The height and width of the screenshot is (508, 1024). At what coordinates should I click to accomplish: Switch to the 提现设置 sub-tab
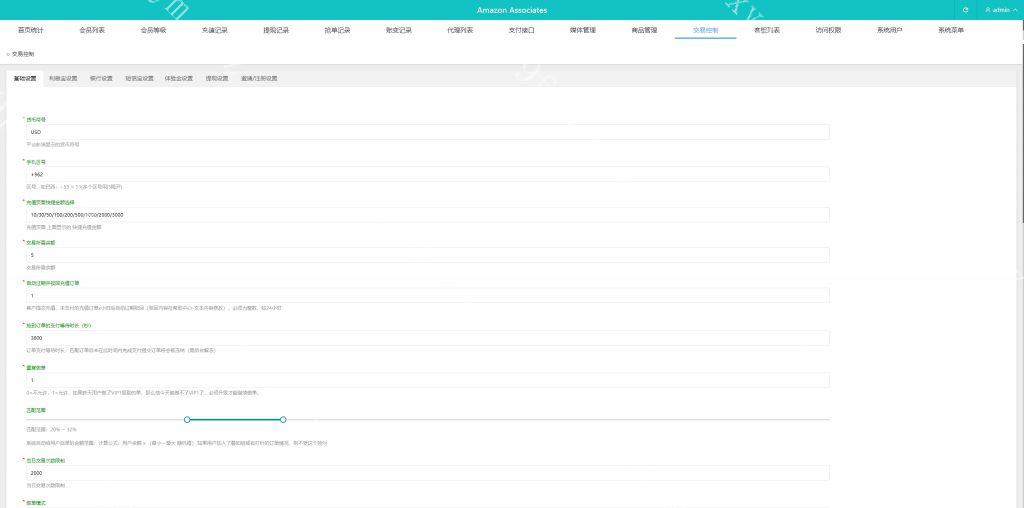217,78
